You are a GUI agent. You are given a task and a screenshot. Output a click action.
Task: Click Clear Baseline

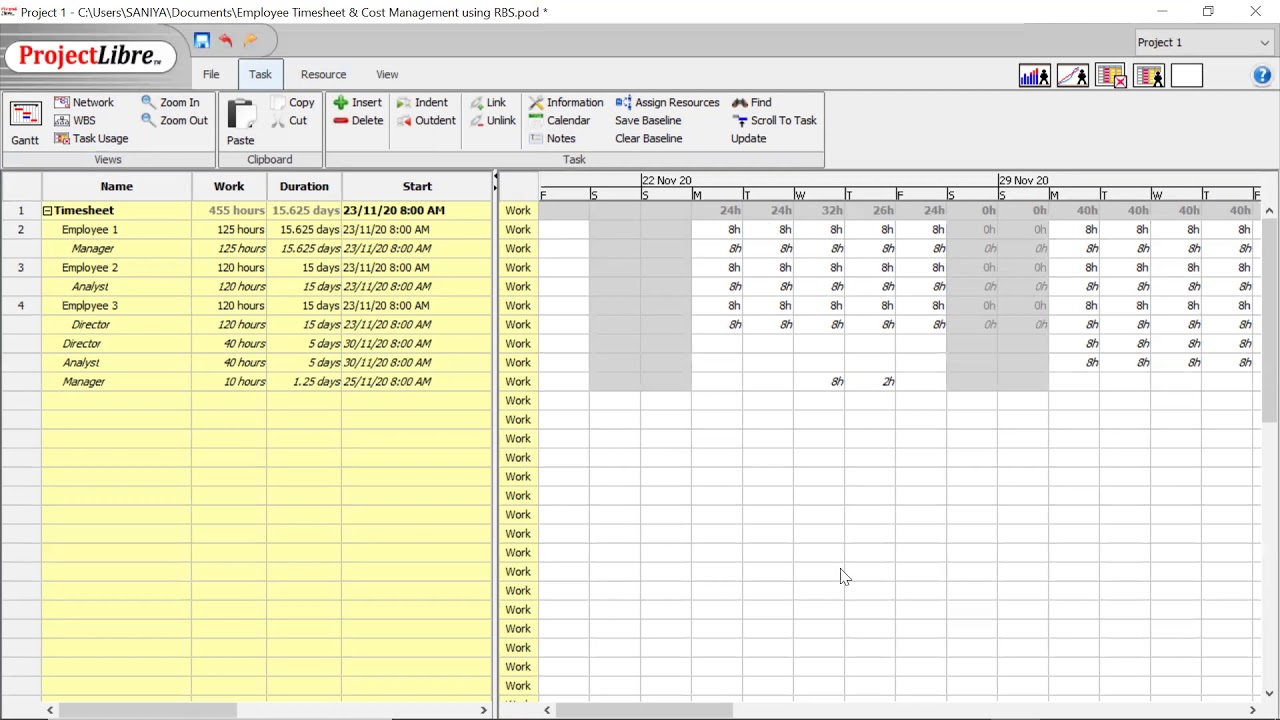click(x=648, y=138)
